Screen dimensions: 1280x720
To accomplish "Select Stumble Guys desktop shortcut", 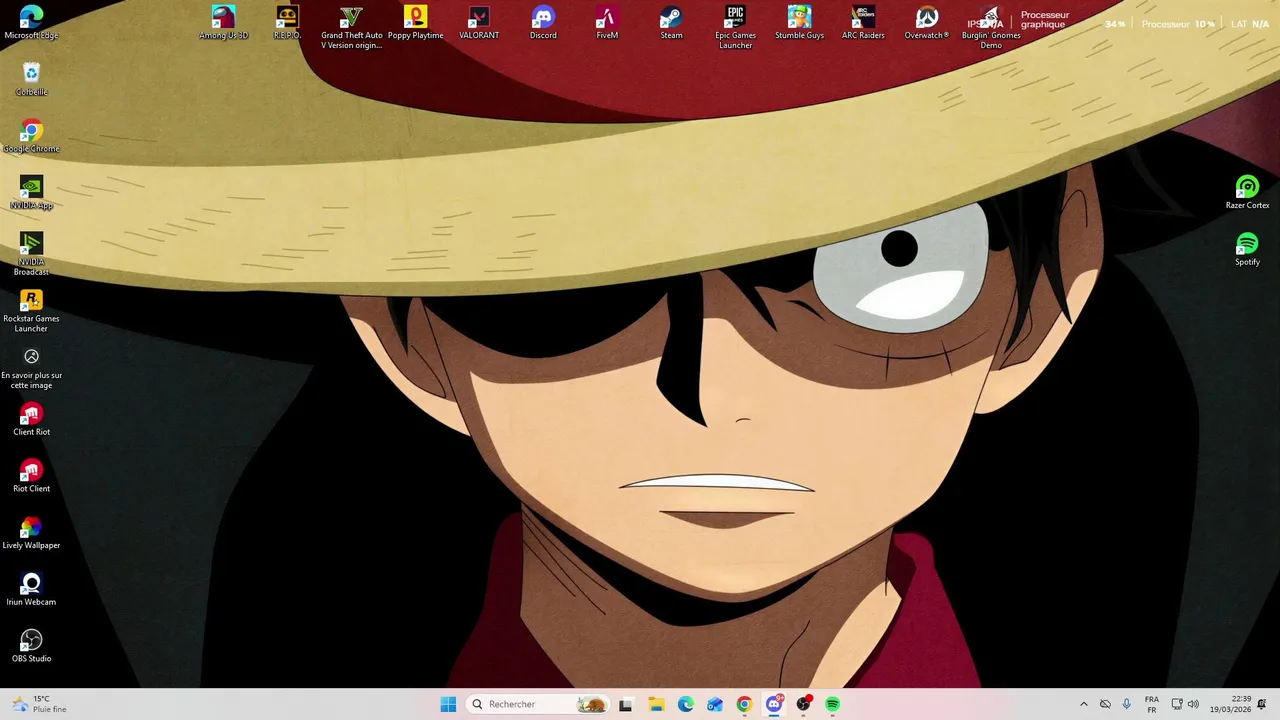I will click(799, 22).
